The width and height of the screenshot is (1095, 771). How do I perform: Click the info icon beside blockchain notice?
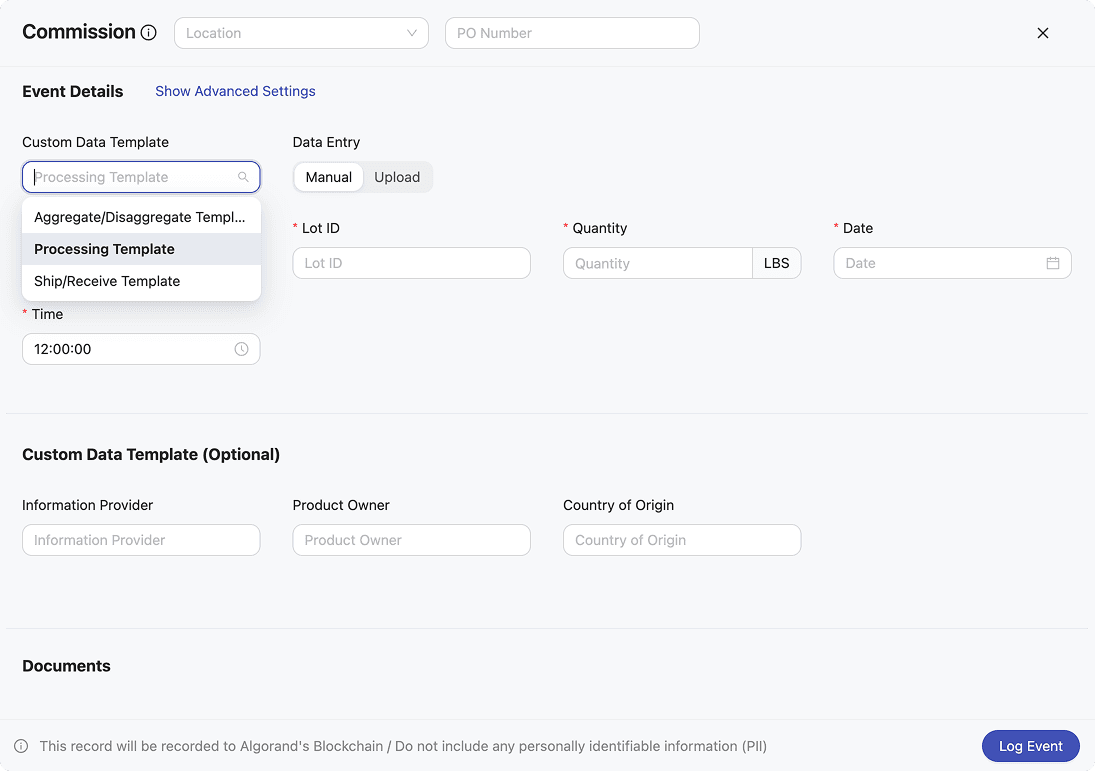[x=21, y=746]
